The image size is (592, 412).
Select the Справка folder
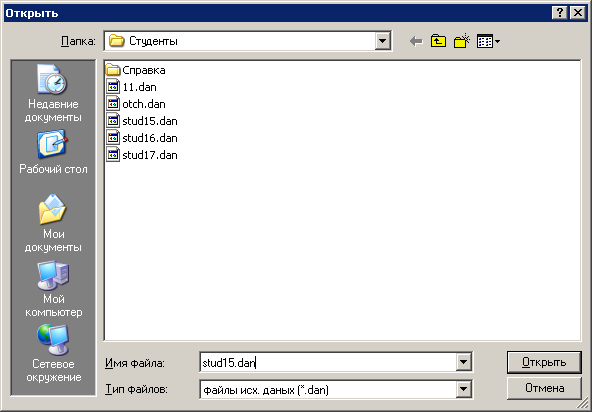[136, 70]
